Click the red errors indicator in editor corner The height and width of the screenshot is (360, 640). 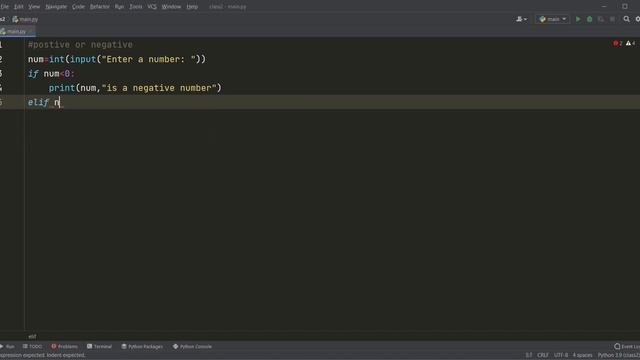click(x=617, y=43)
